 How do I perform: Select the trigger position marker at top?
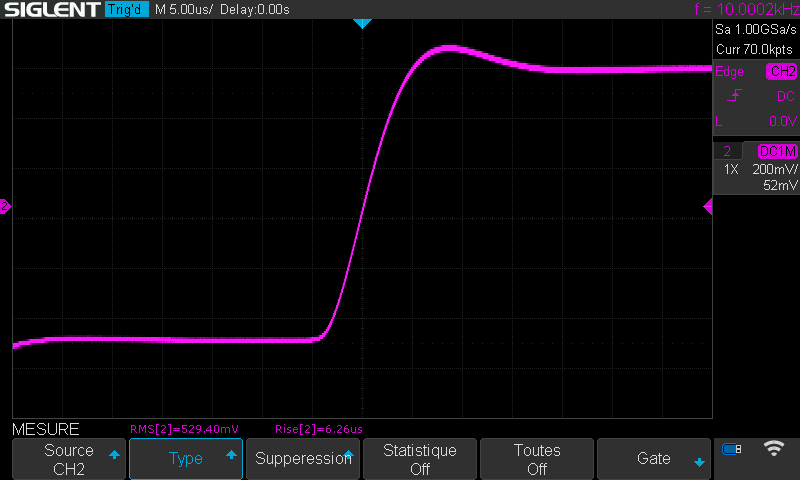362,23
